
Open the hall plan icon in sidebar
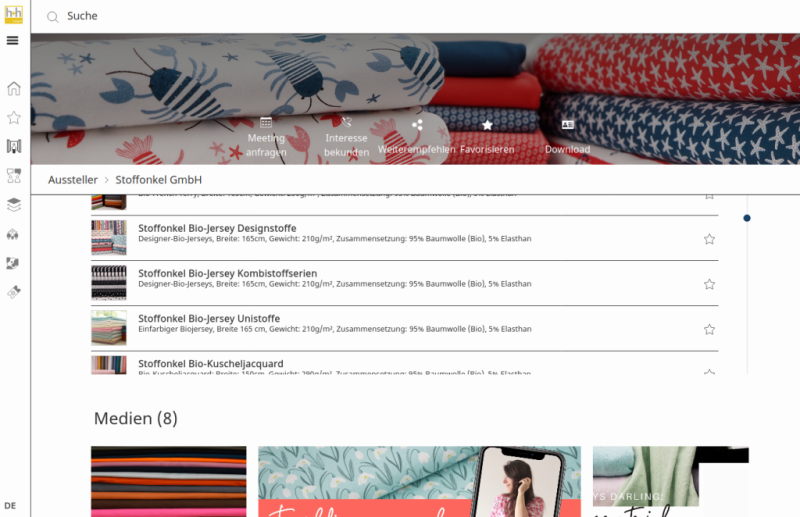point(14,146)
